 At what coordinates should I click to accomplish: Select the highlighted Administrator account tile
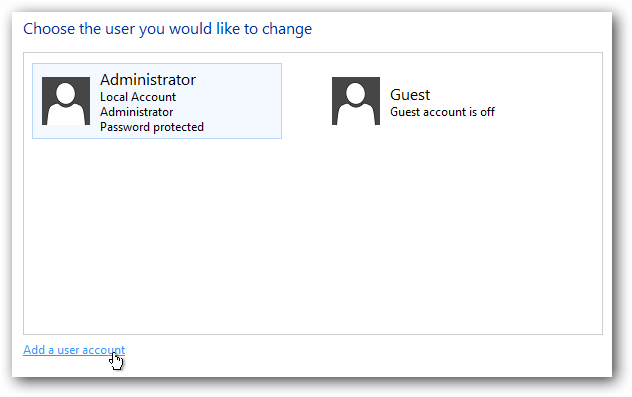click(157, 101)
